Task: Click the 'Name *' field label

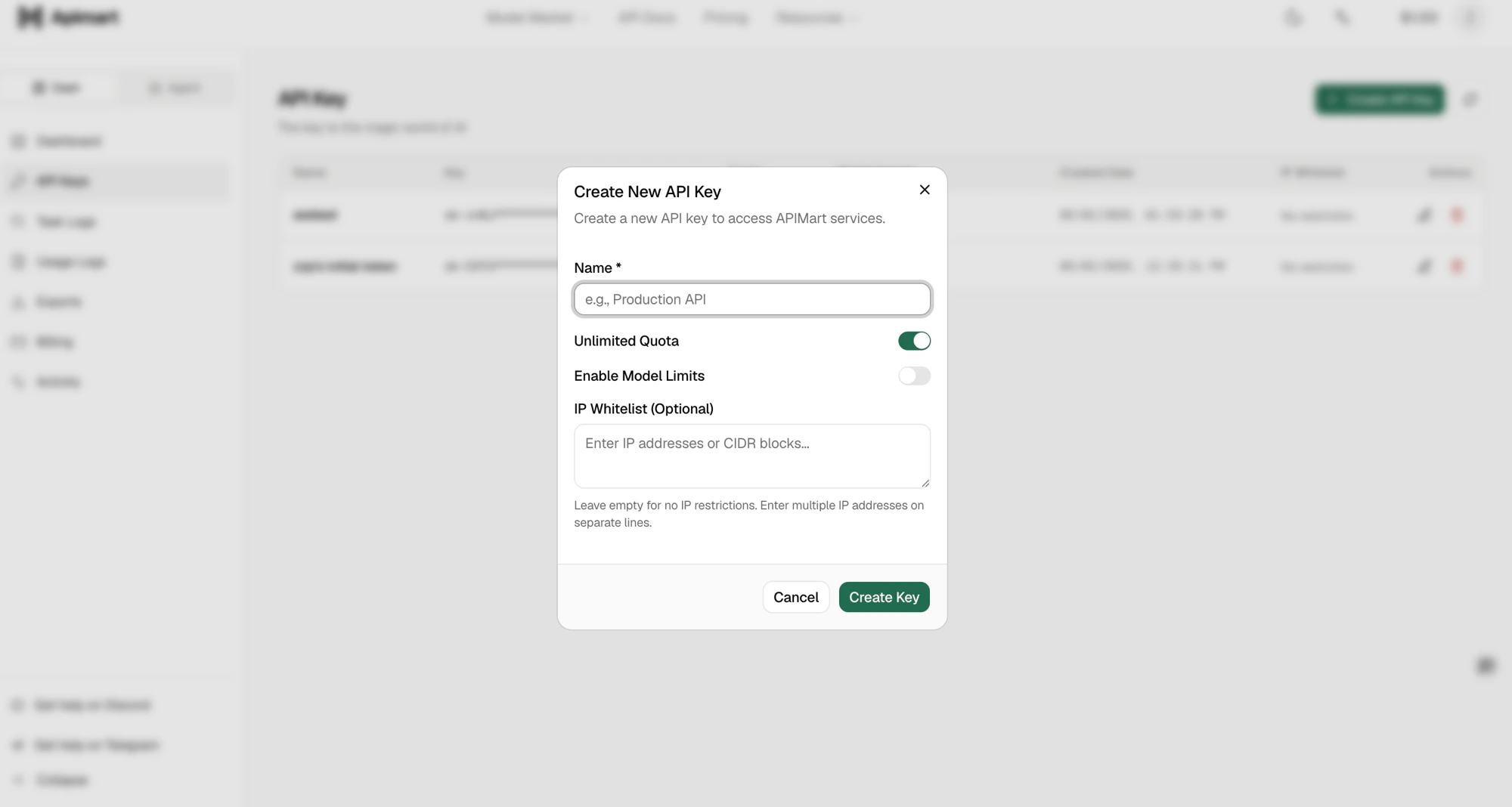Action: [x=597, y=268]
